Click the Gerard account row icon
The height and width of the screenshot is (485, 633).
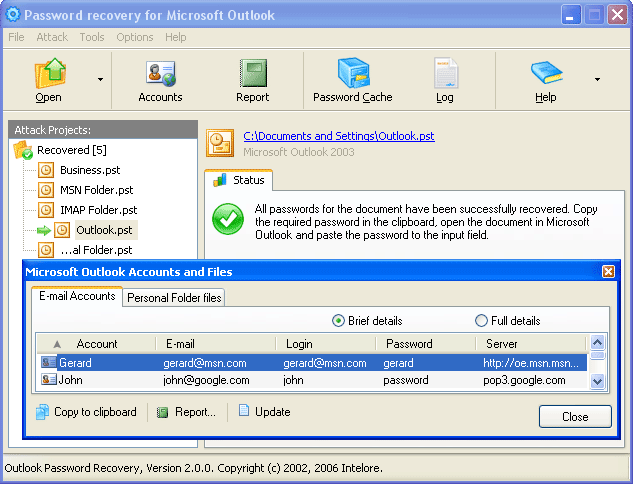(x=48, y=362)
